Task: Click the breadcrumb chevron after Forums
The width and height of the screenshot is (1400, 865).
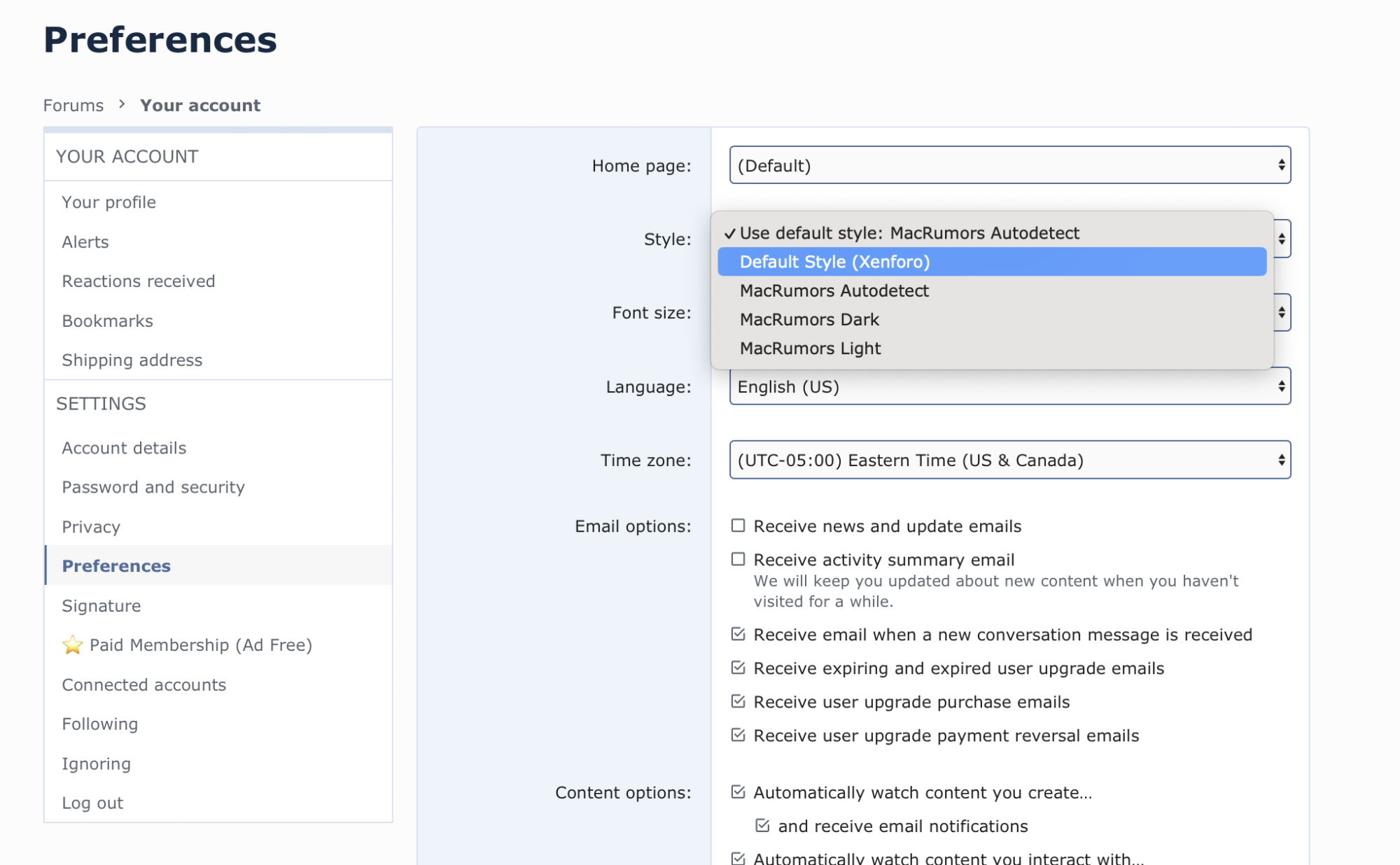Action: 122,104
